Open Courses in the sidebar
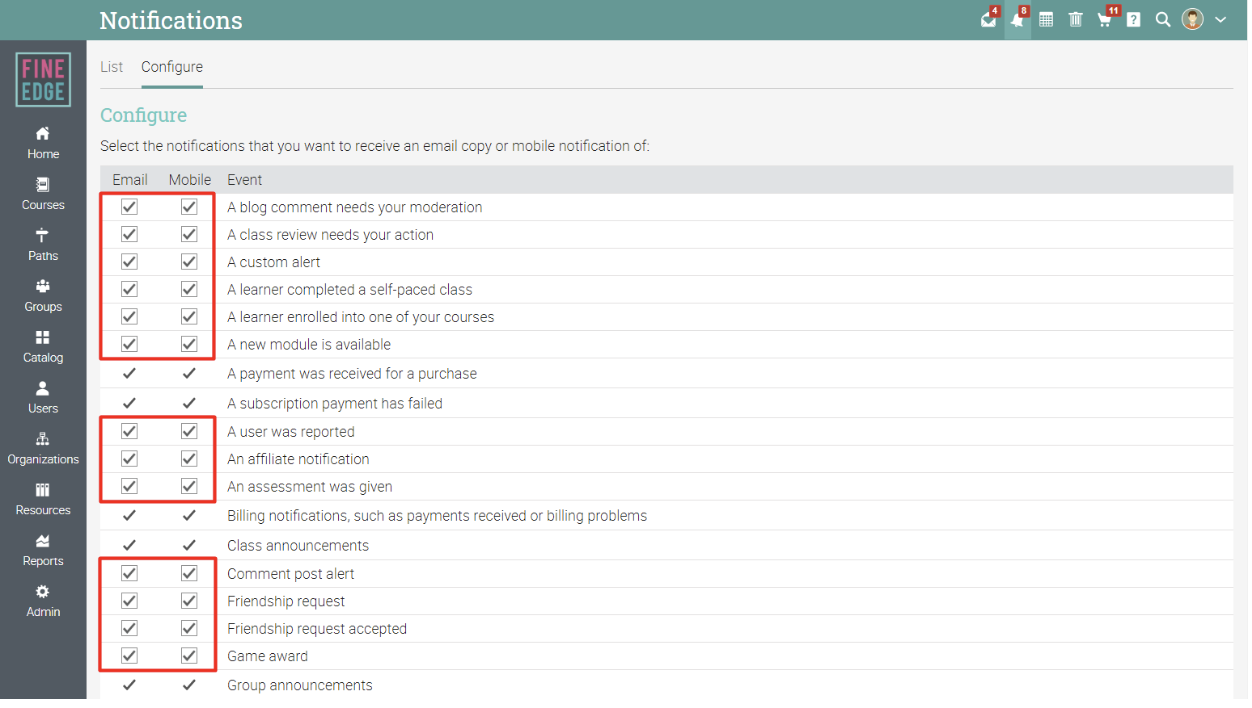Image resolution: width=1252 pixels, height=708 pixels. pyautogui.click(x=43, y=194)
